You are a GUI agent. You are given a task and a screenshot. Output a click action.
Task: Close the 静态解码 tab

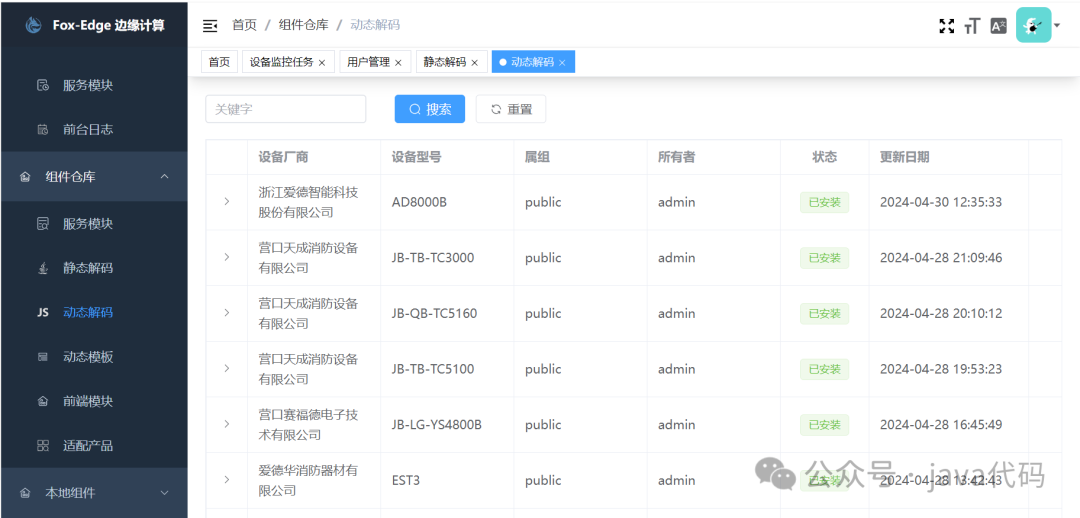(474, 63)
